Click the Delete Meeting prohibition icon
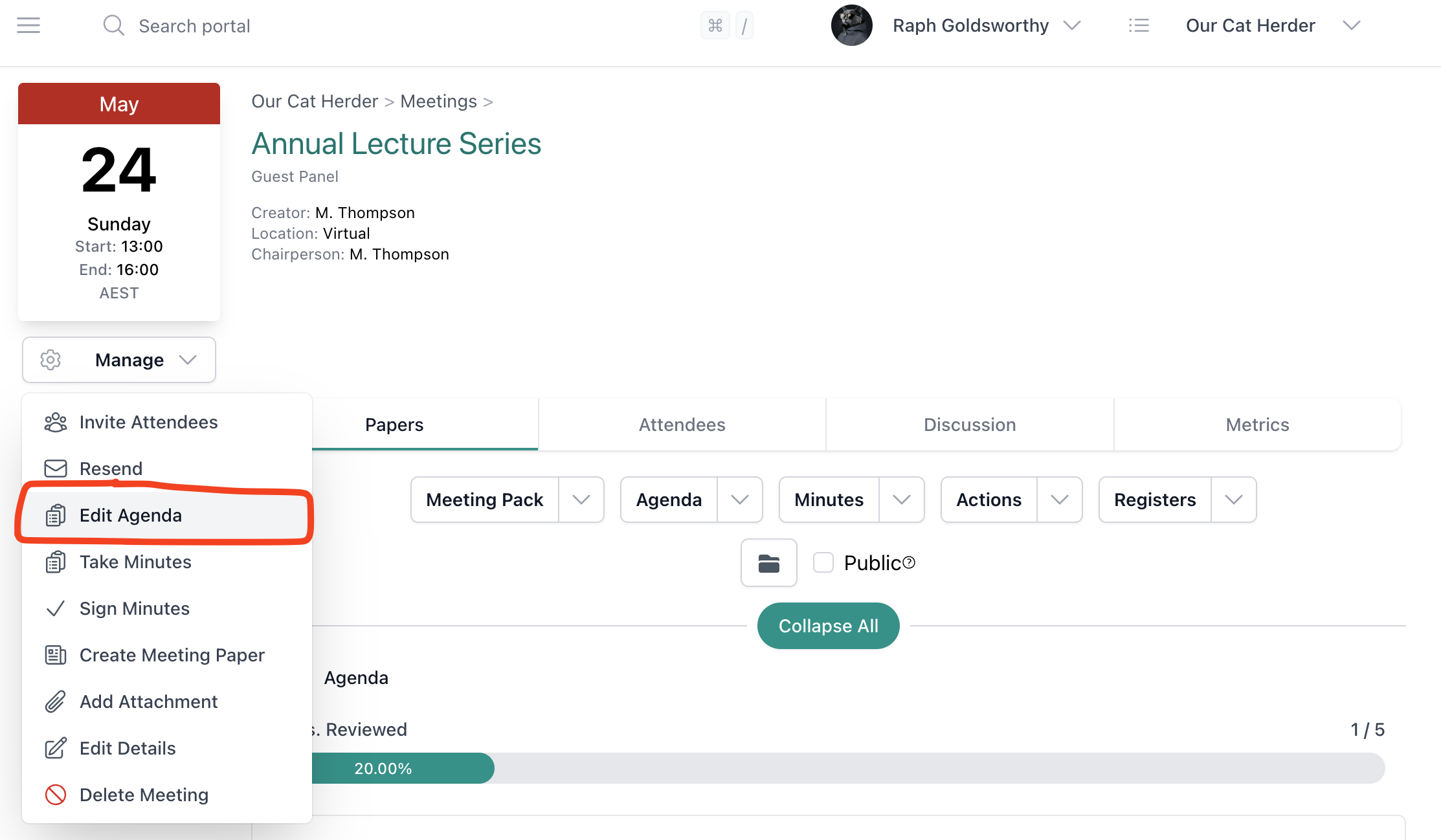1441x840 pixels. coord(56,795)
